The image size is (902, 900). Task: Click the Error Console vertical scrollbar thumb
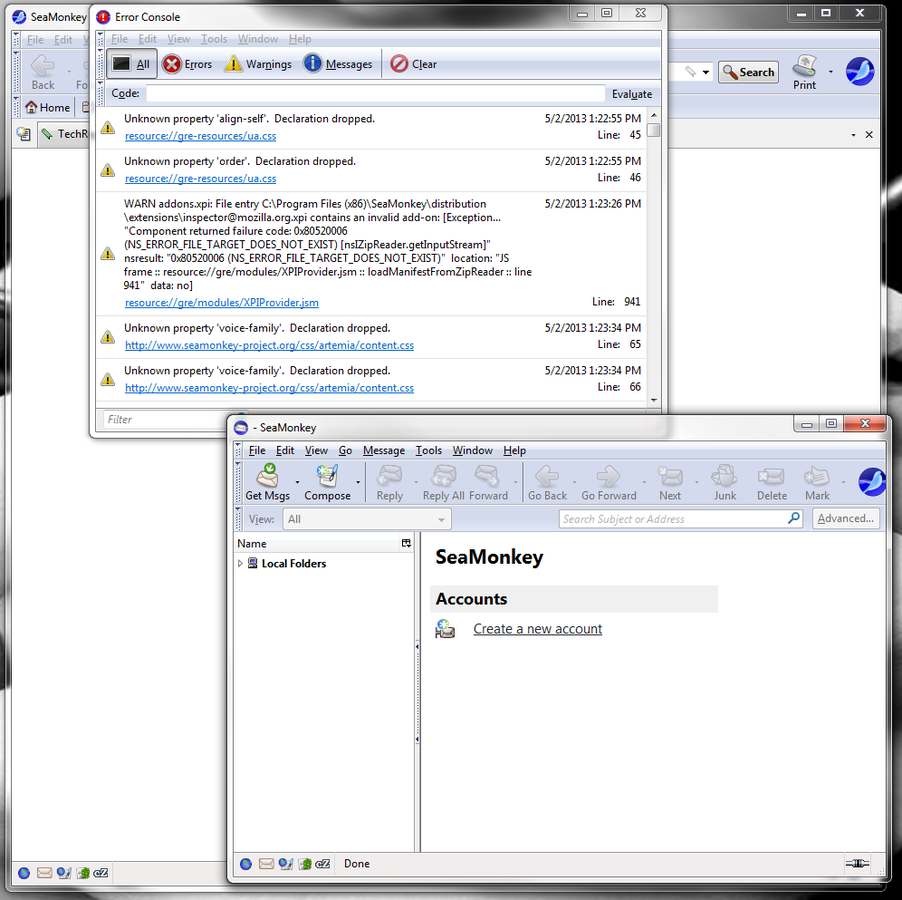(x=653, y=130)
